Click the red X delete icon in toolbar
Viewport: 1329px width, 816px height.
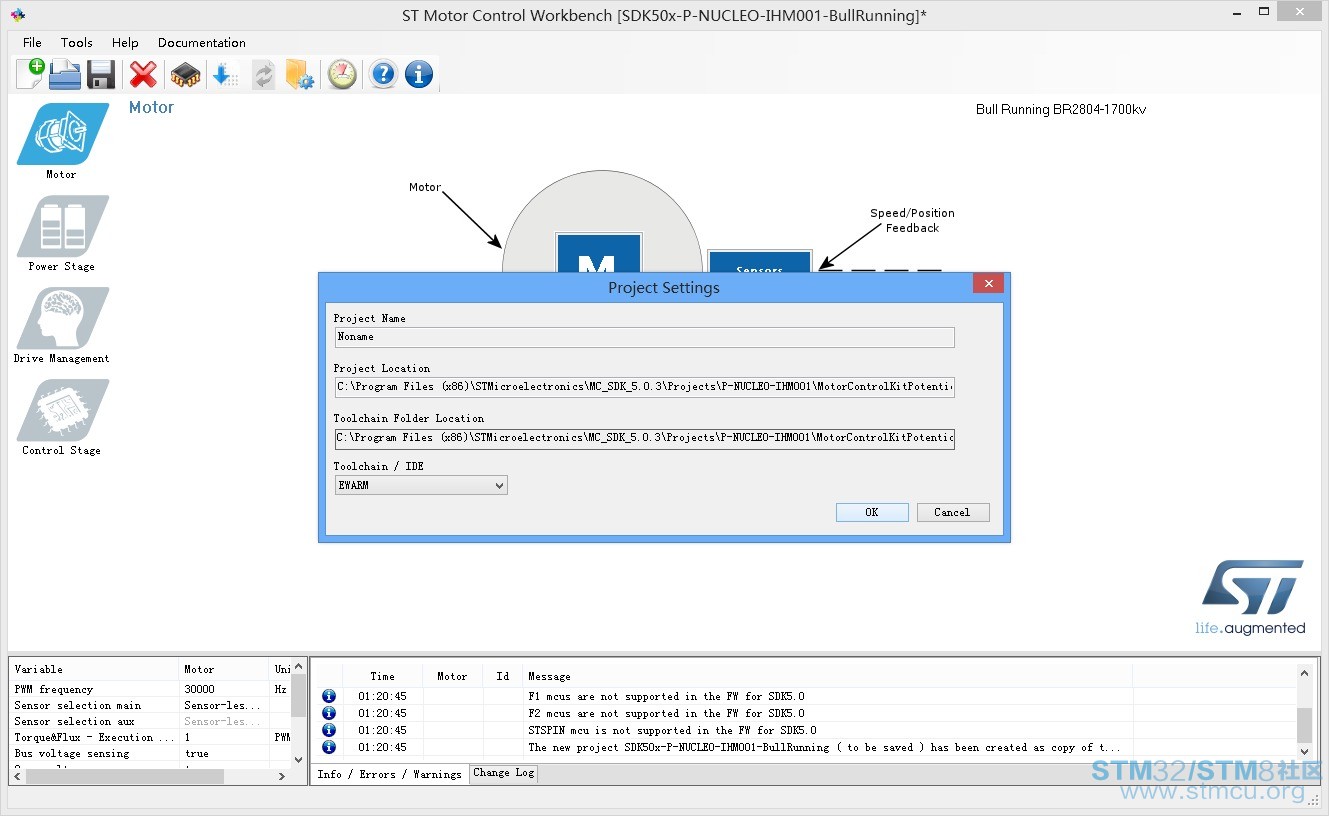(x=144, y=74)
